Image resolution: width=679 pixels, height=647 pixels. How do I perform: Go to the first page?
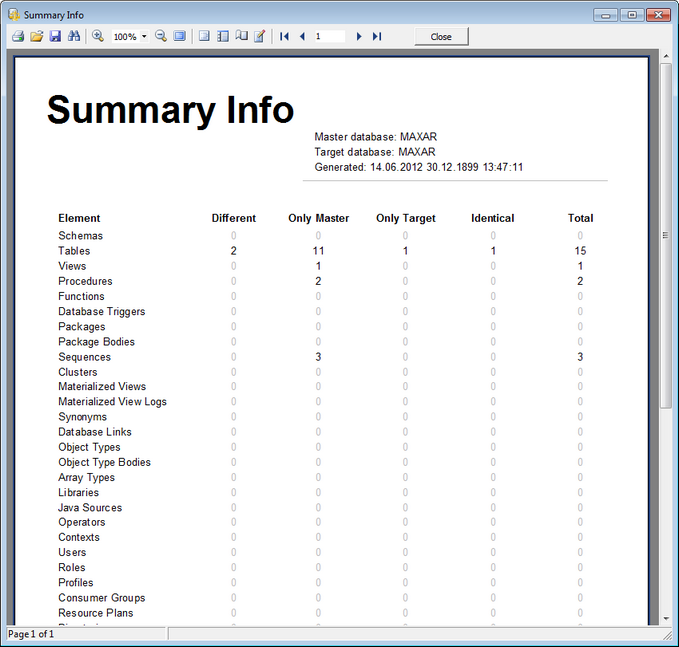tap(285, 36)
